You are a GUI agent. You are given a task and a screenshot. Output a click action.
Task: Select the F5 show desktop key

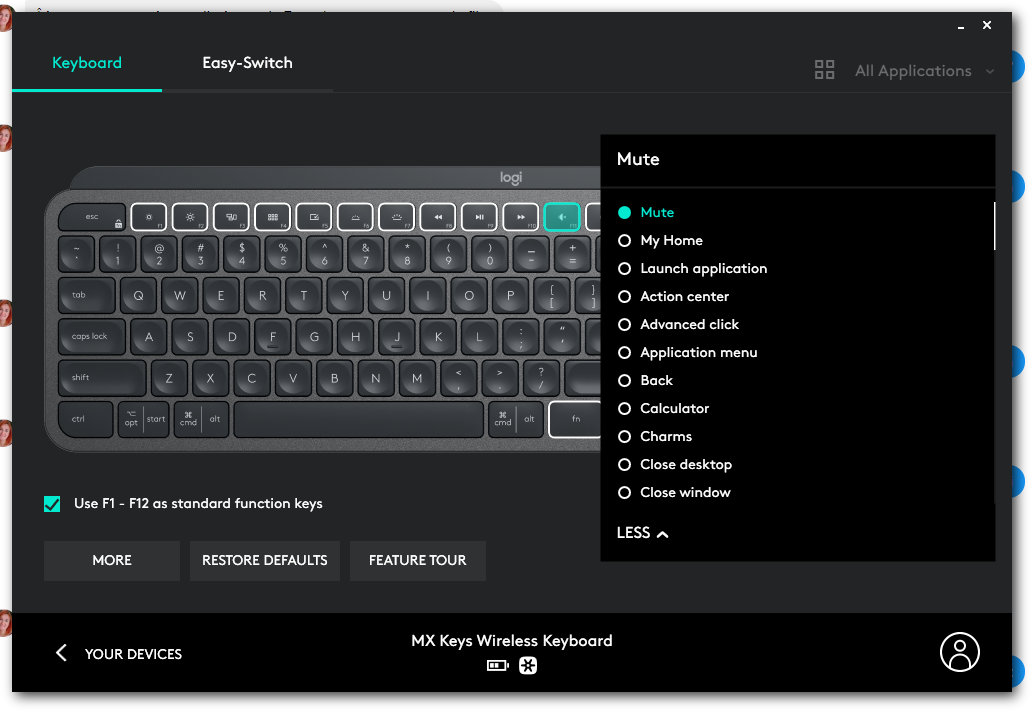(x=314, y=216)
